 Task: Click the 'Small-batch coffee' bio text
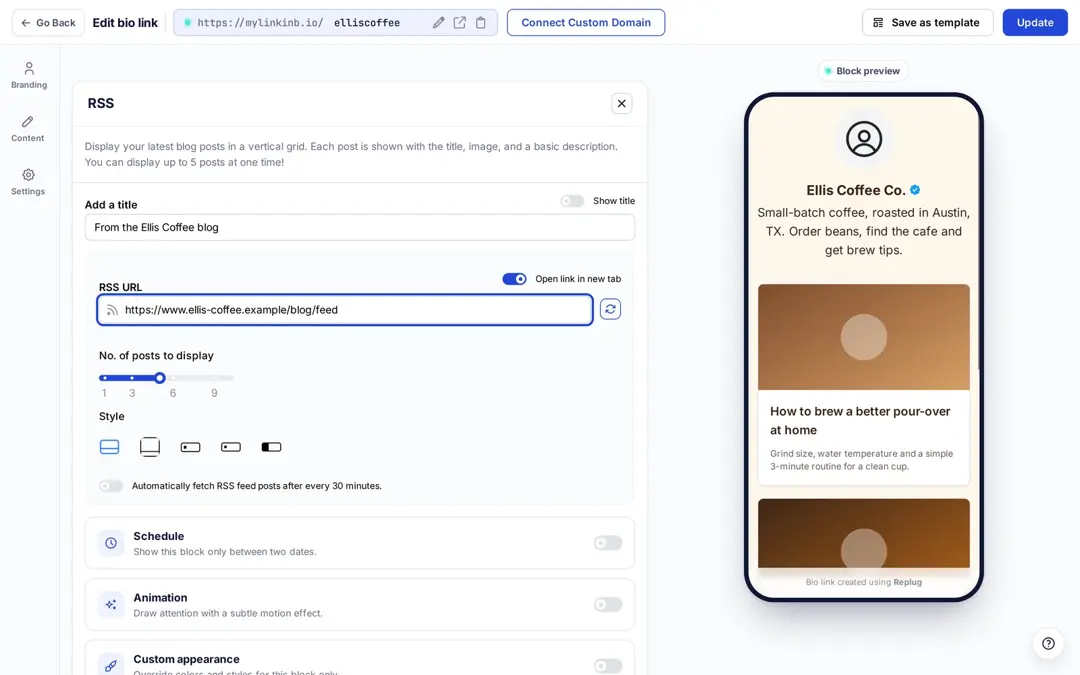tap(864, 231)
